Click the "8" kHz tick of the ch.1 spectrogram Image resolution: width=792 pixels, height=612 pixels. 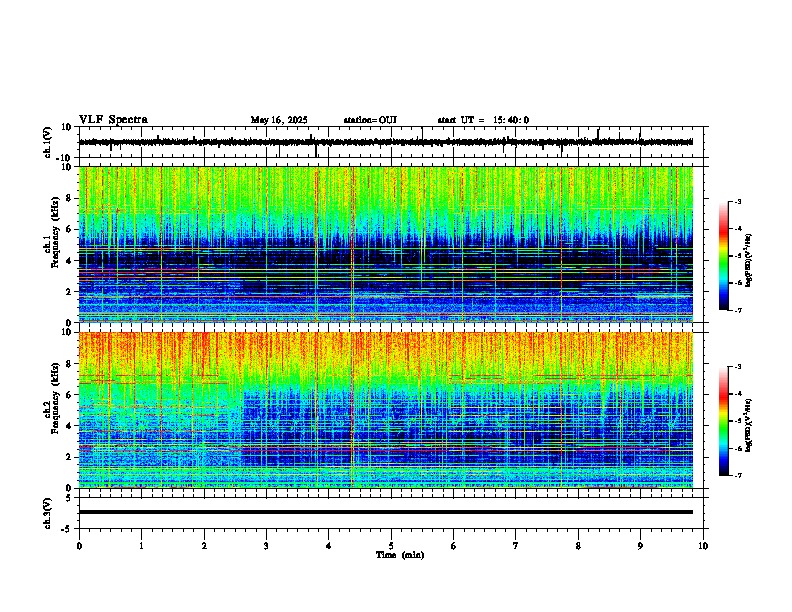(x=70, y=198)
